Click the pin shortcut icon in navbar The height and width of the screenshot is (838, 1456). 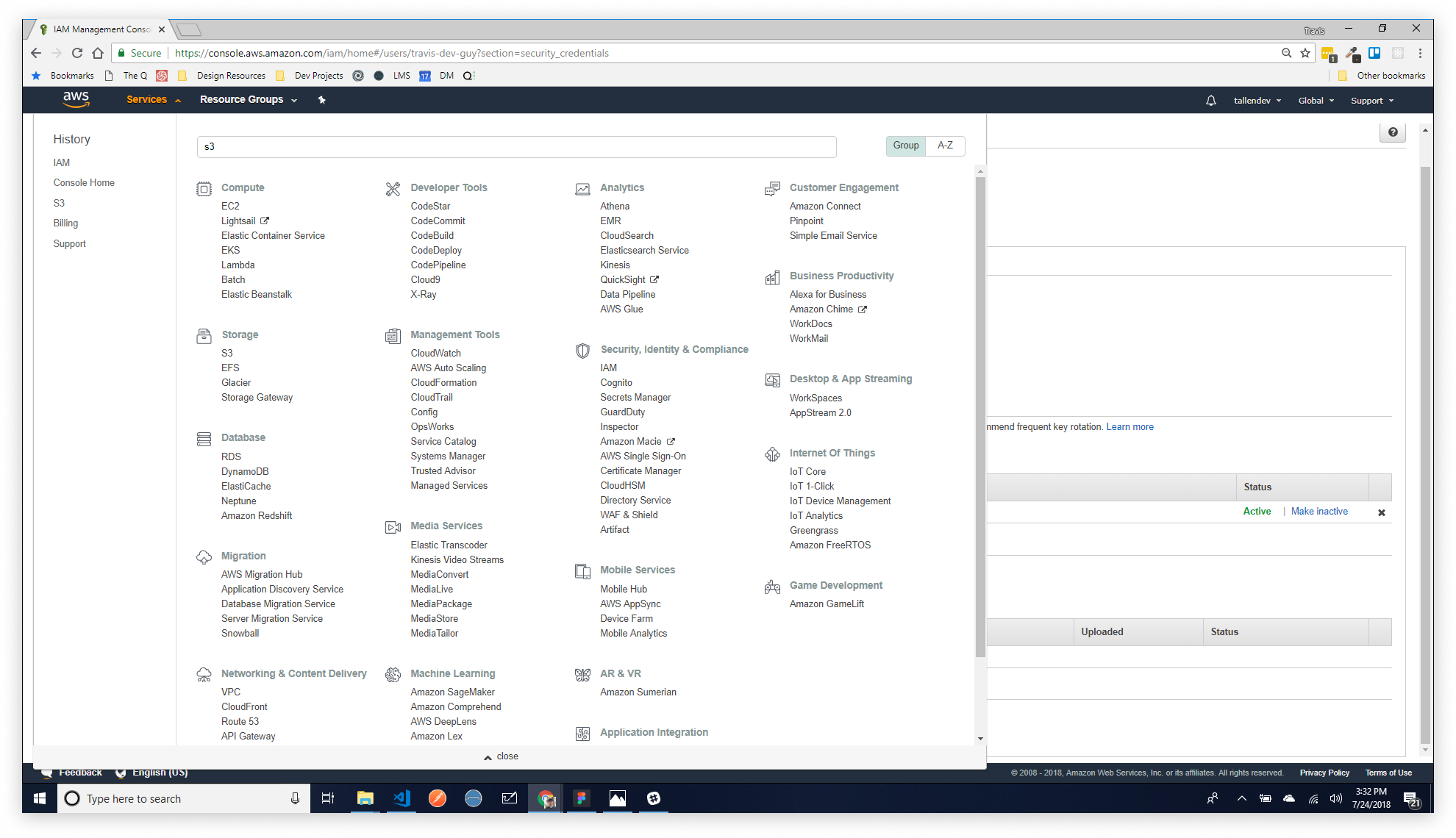pos(321,100)
